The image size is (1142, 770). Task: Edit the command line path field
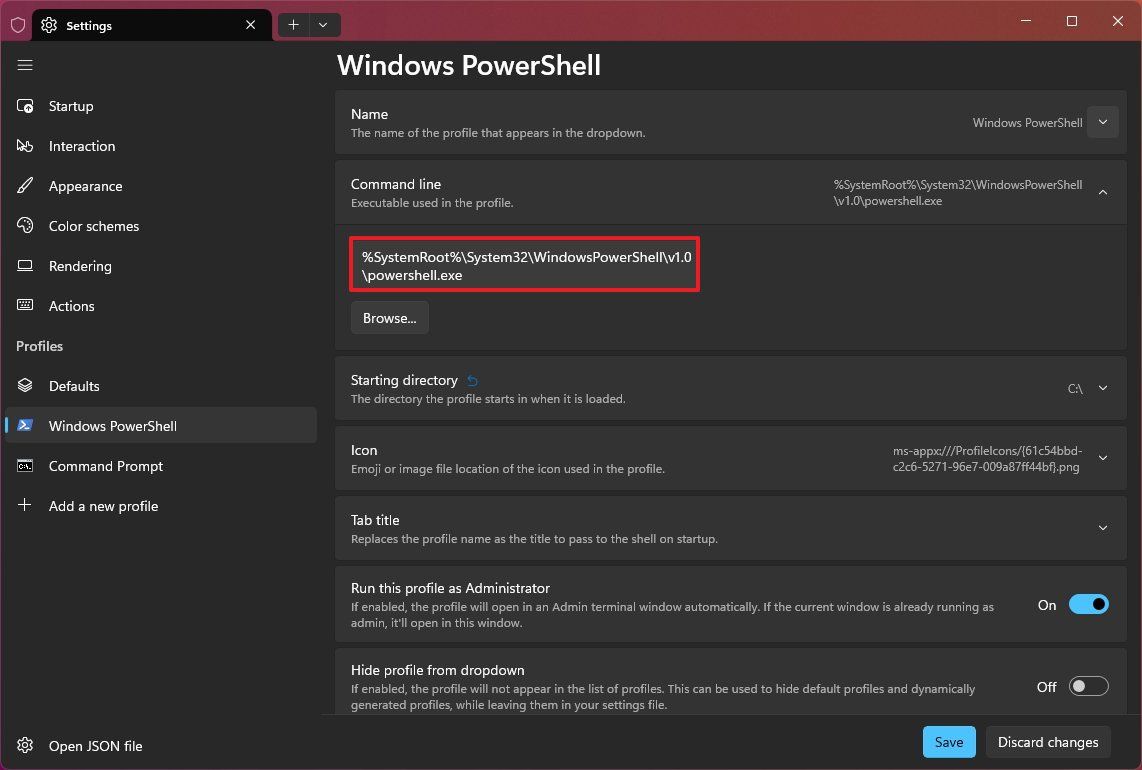click(524, 264)
